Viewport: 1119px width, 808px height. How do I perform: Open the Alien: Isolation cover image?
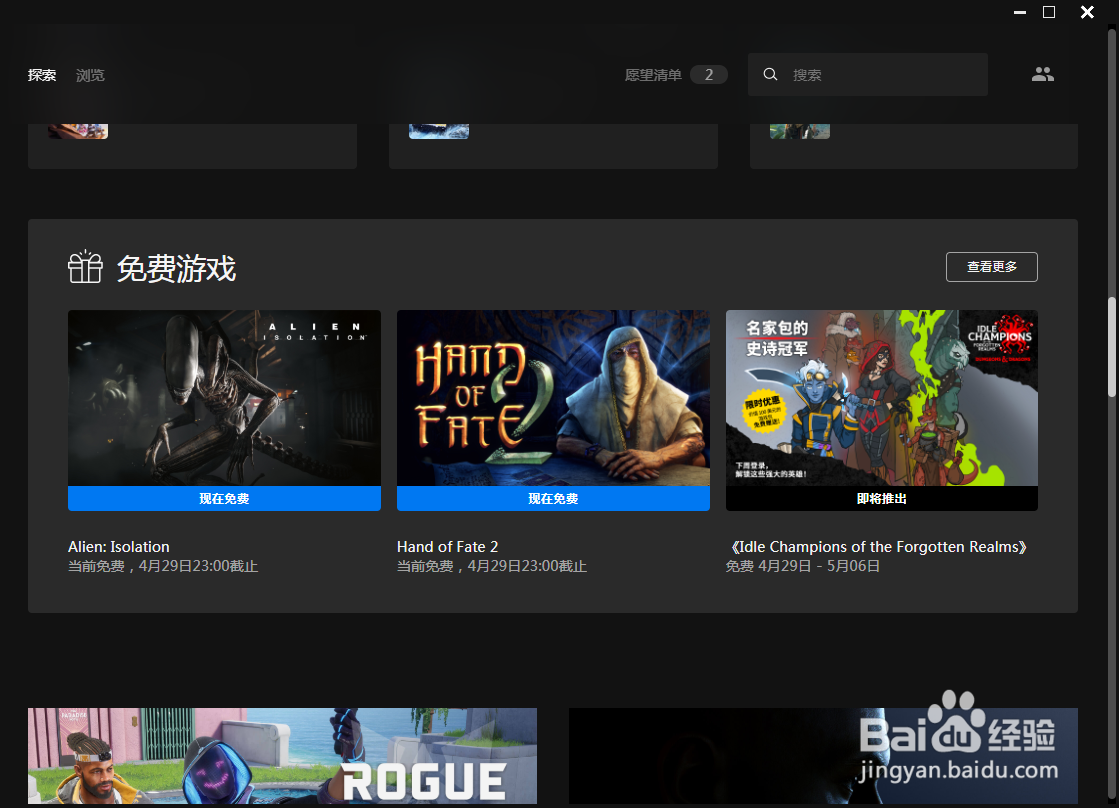[224, 398]
